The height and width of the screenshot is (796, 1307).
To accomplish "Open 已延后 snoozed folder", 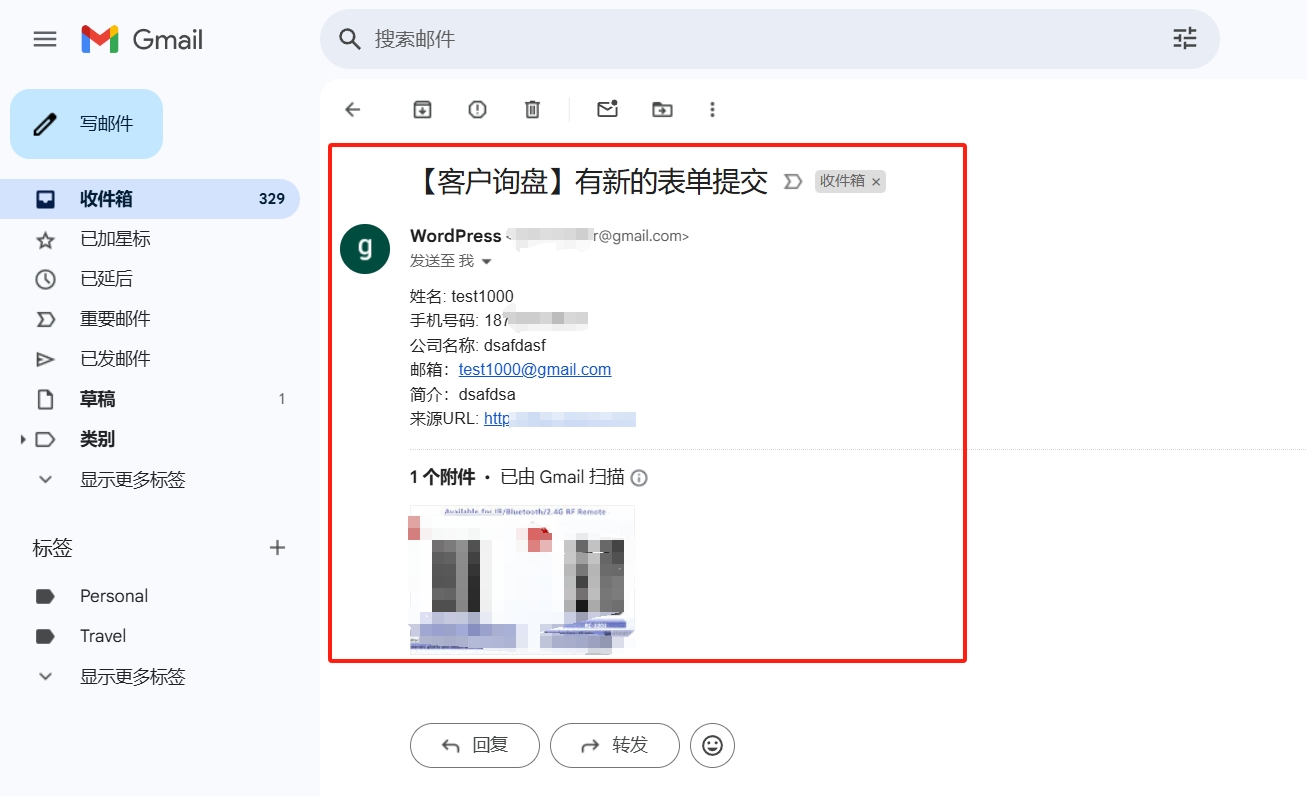I will pos(150,279).
